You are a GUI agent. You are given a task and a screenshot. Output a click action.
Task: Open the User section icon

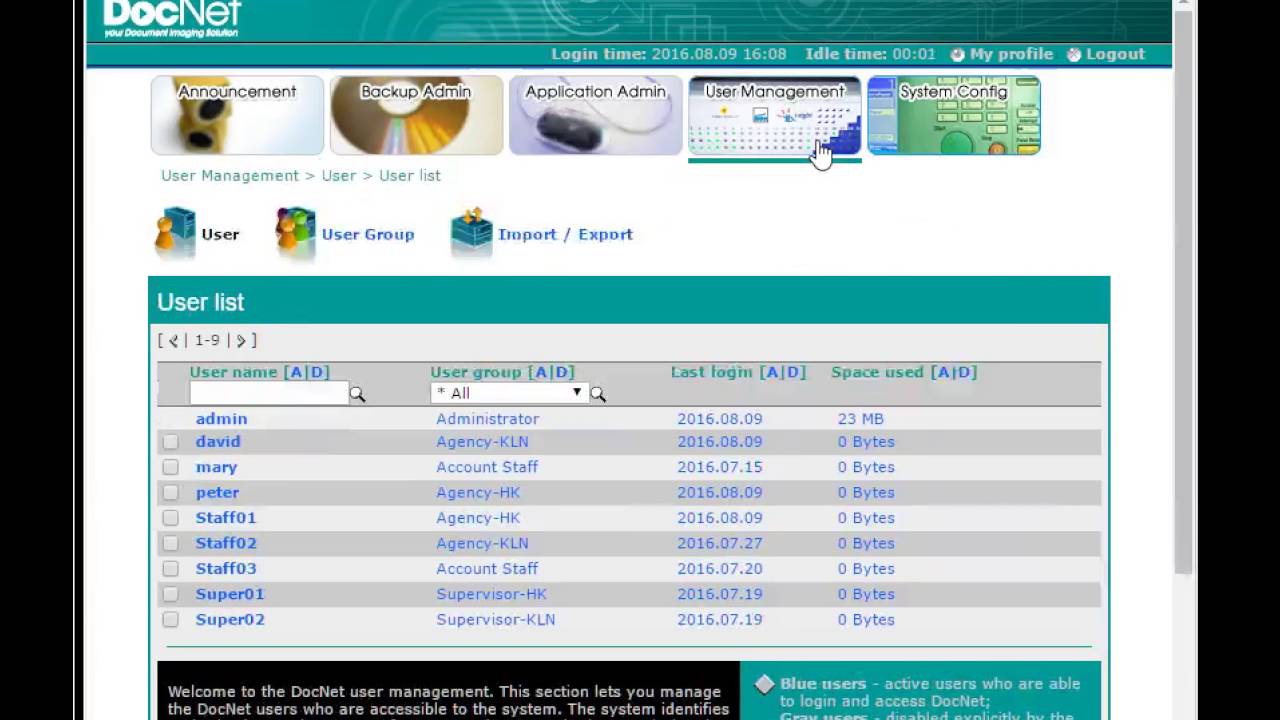coord(176,232)
